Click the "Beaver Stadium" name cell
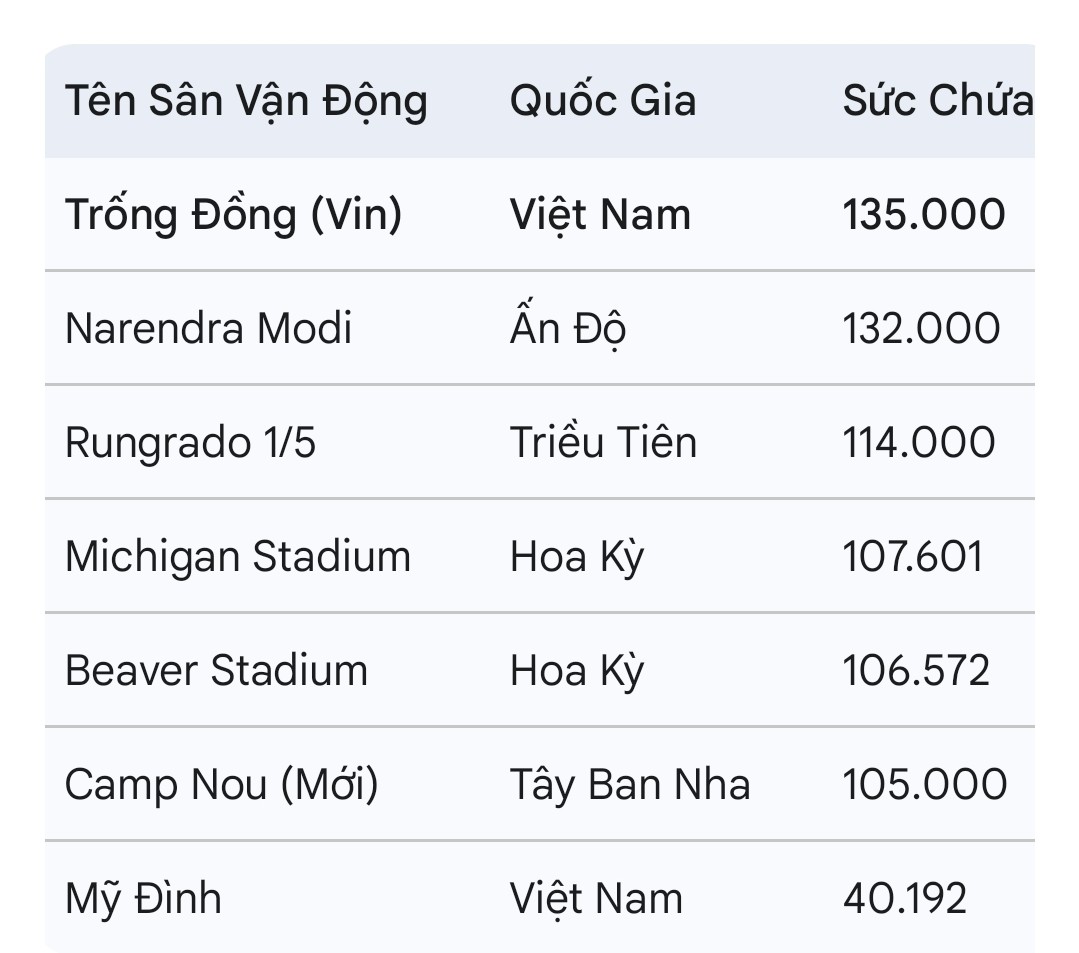Viewport: 1079px width, 953px height. click(216, 671)
